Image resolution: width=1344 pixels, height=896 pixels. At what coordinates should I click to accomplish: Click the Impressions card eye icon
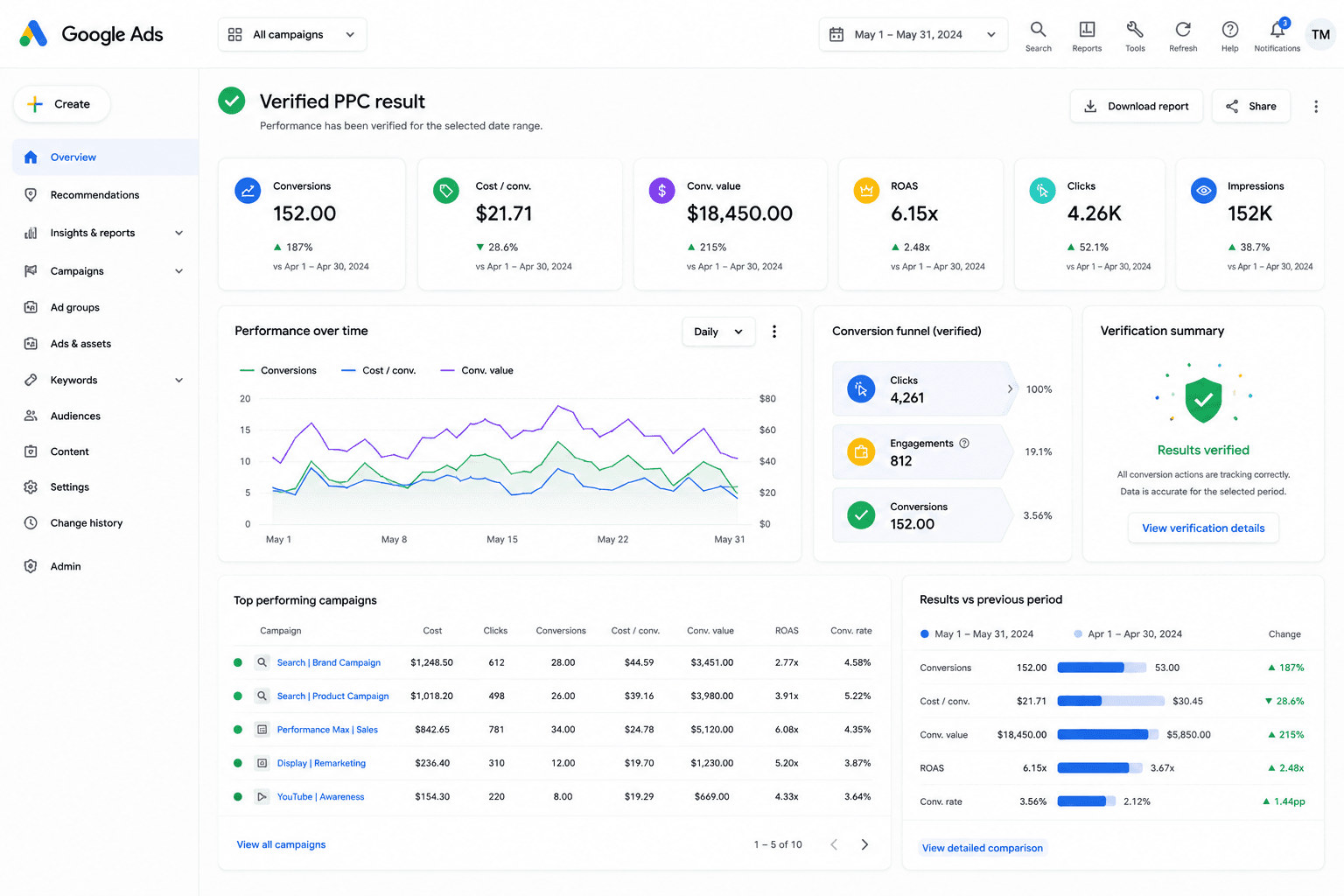[x=1204, y=190]
